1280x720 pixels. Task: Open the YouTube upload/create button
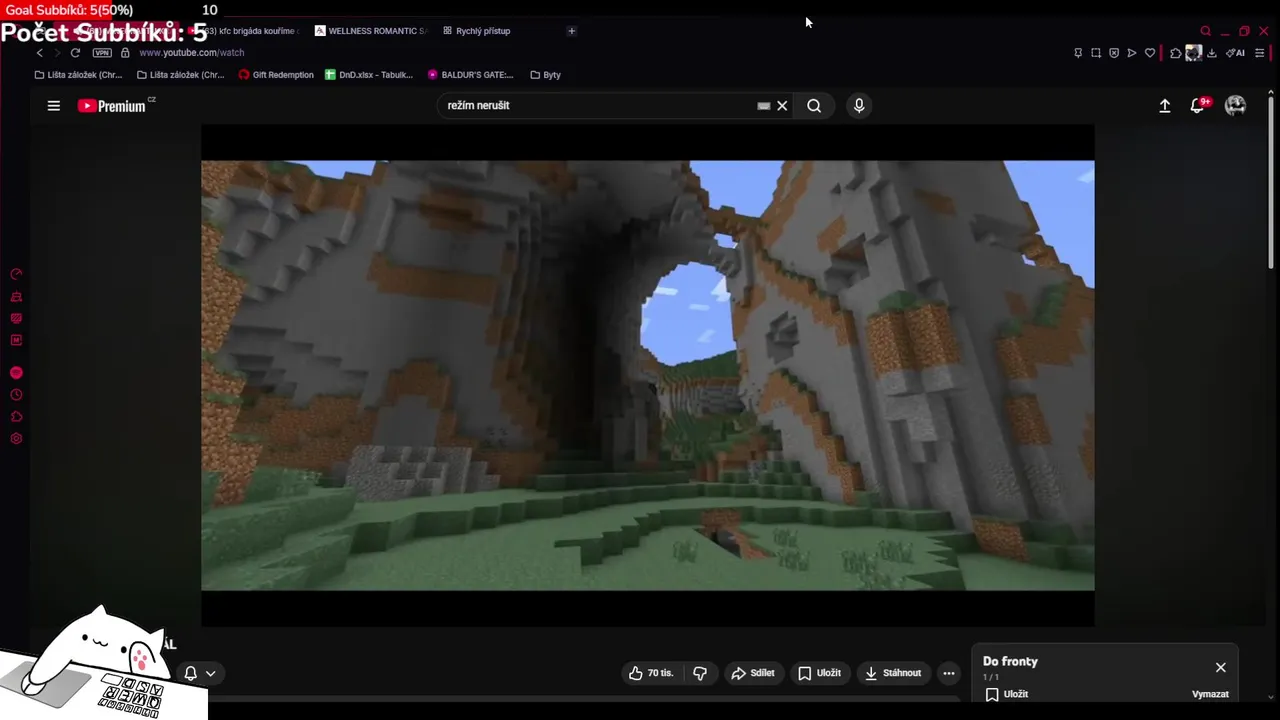coord(1165,106)
